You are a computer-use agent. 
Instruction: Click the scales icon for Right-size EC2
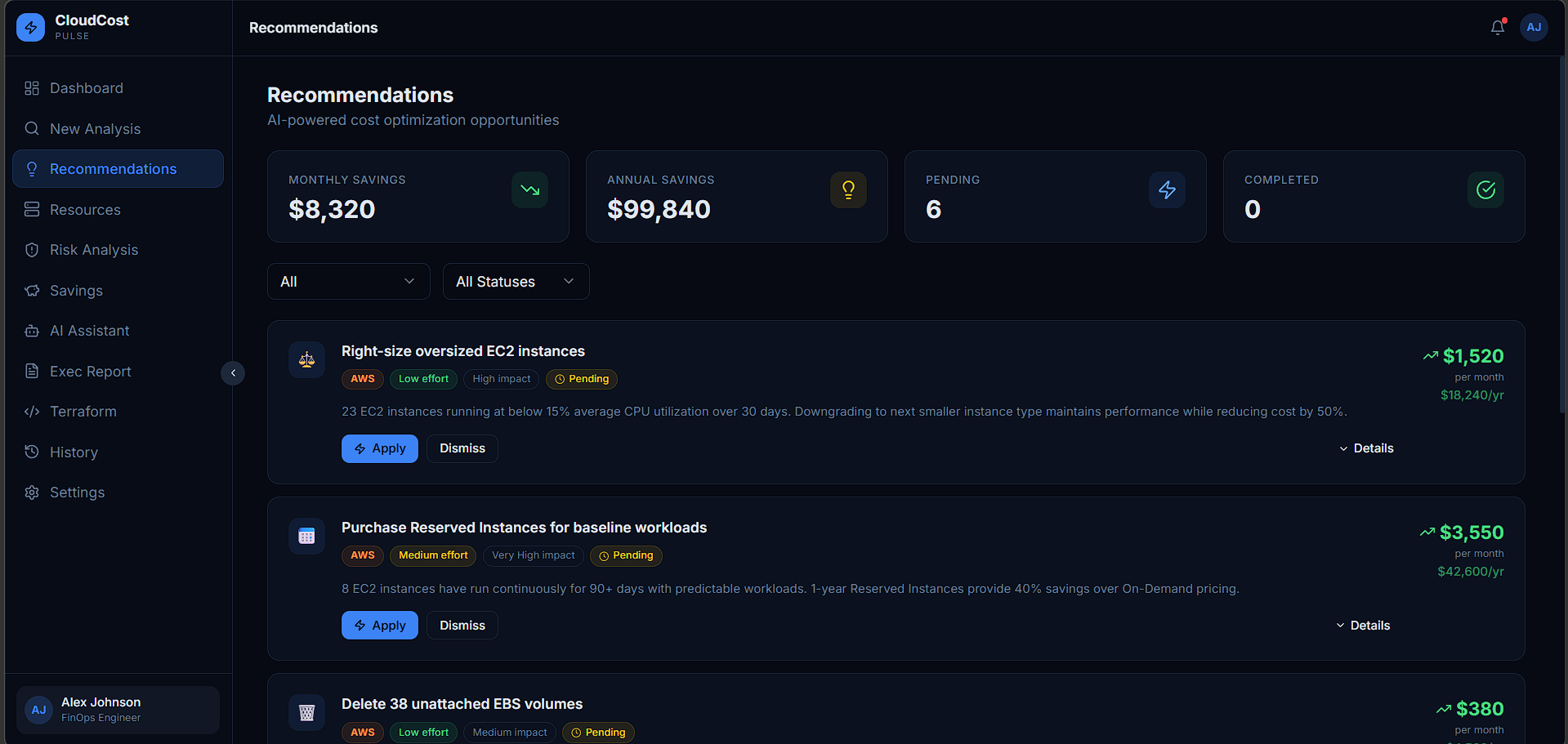coord(306,359)
